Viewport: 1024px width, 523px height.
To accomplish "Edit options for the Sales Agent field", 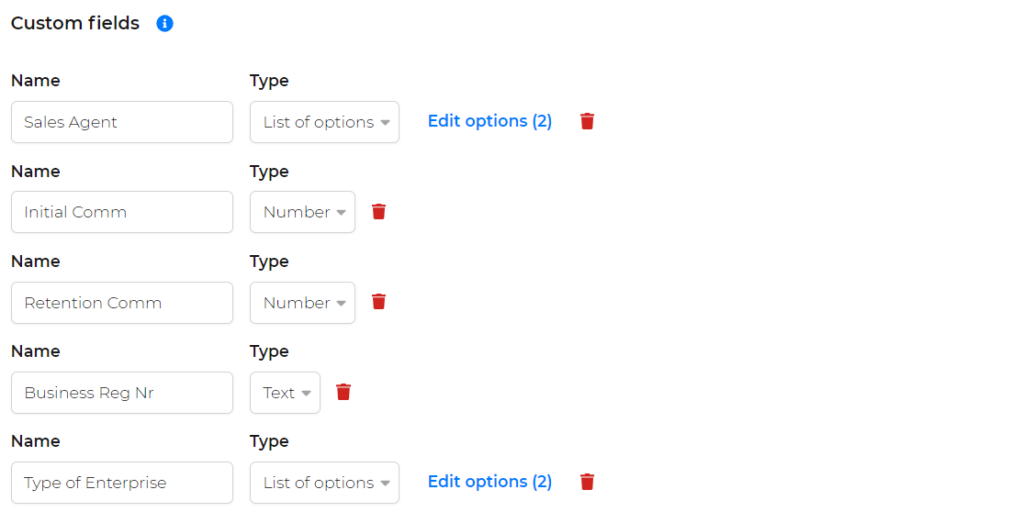I will 490,121.
